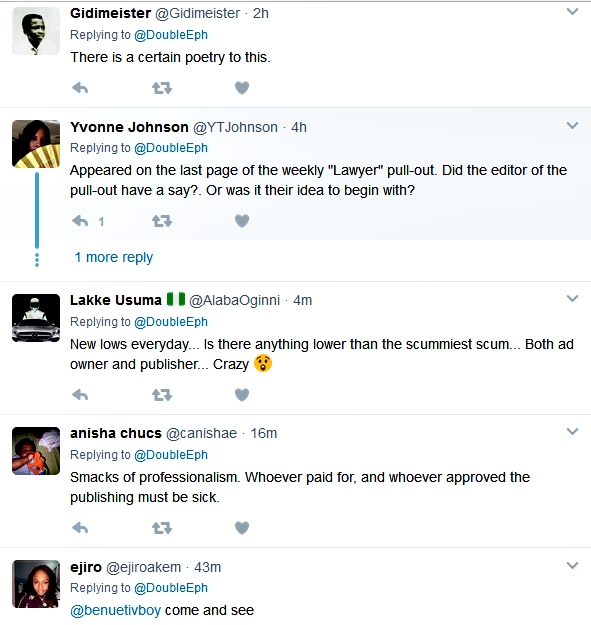Retweet anisha chucs' tweet

[162, 528]
